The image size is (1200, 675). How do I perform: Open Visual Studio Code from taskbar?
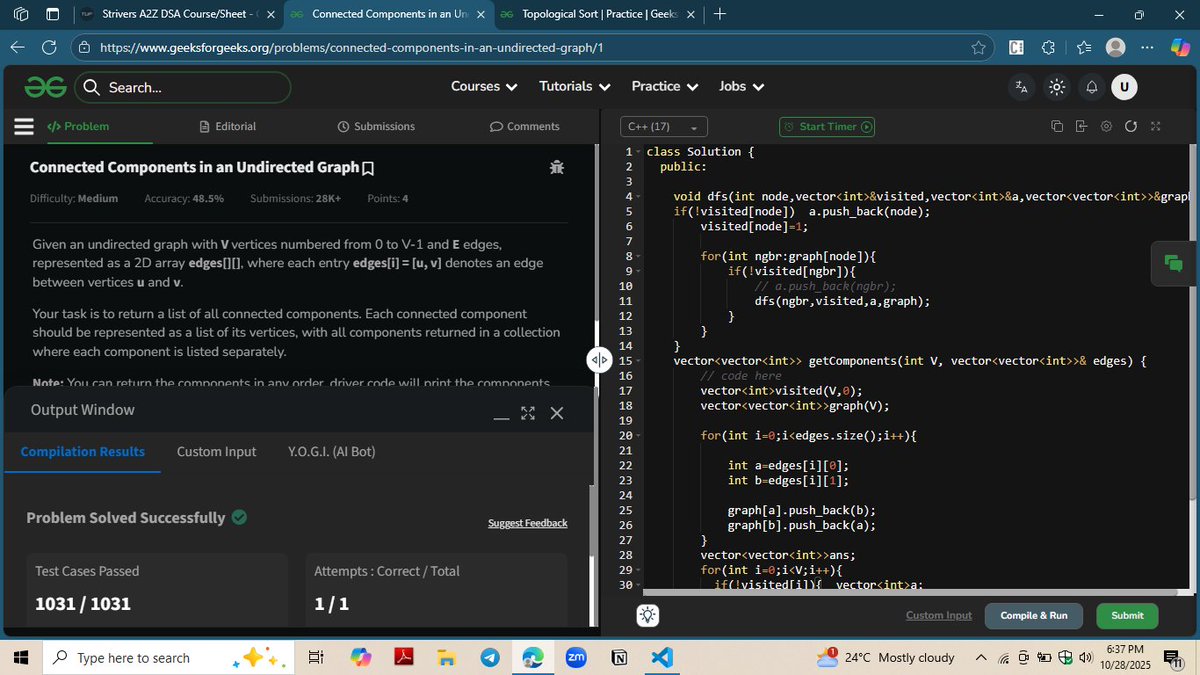click(x=662, y=657)
